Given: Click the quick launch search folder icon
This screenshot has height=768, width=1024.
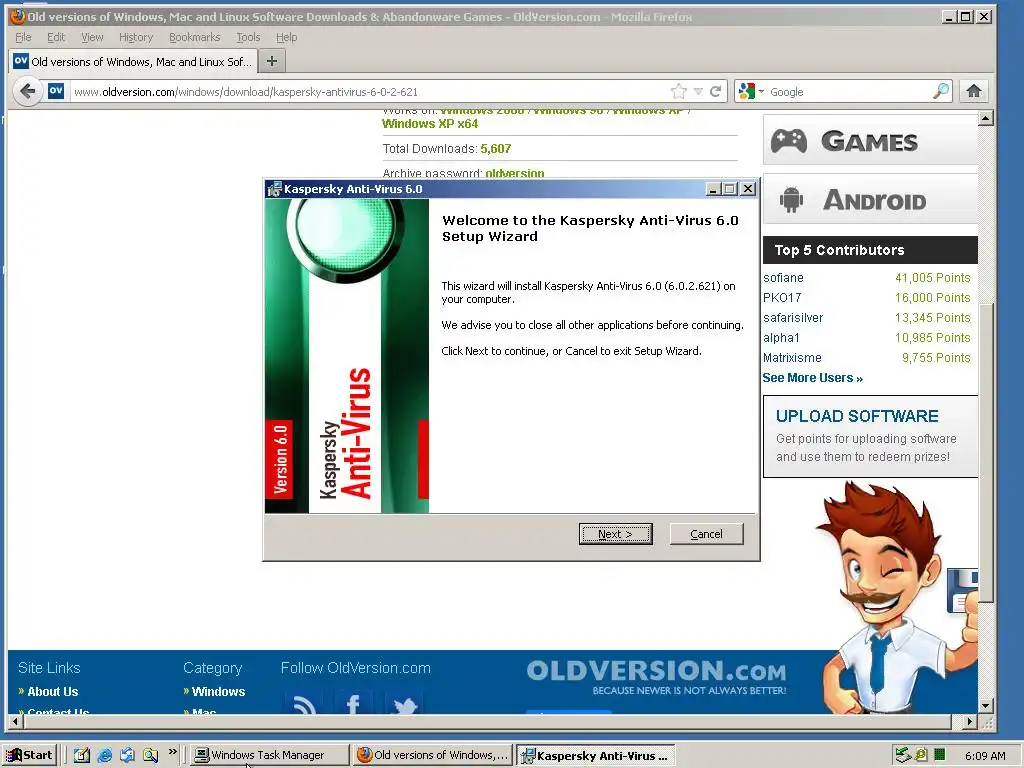Looking at the screenshot, I should click(150, 755).
